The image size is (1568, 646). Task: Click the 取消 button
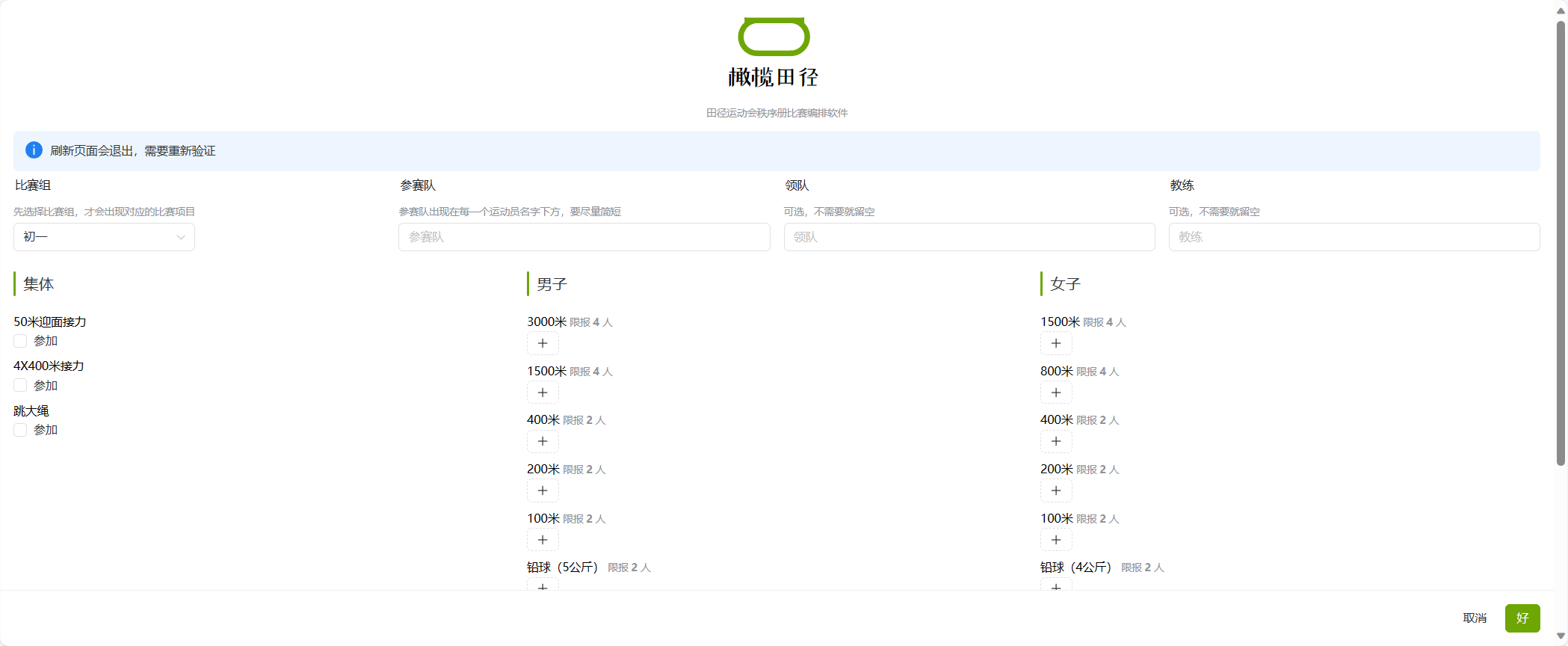click(1475, 618)
